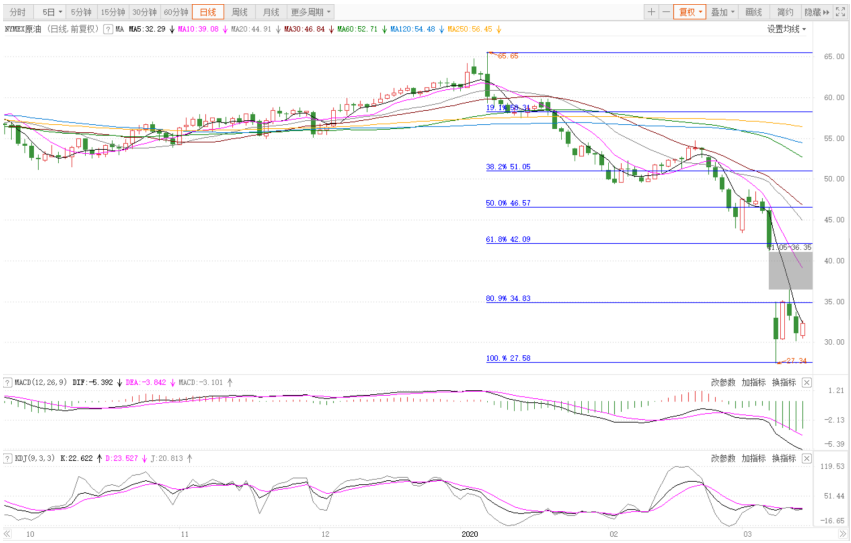This screenshot has width=851, height=543.
Task: Click MA60:52.71 legend value
Action: pos(357,29)
